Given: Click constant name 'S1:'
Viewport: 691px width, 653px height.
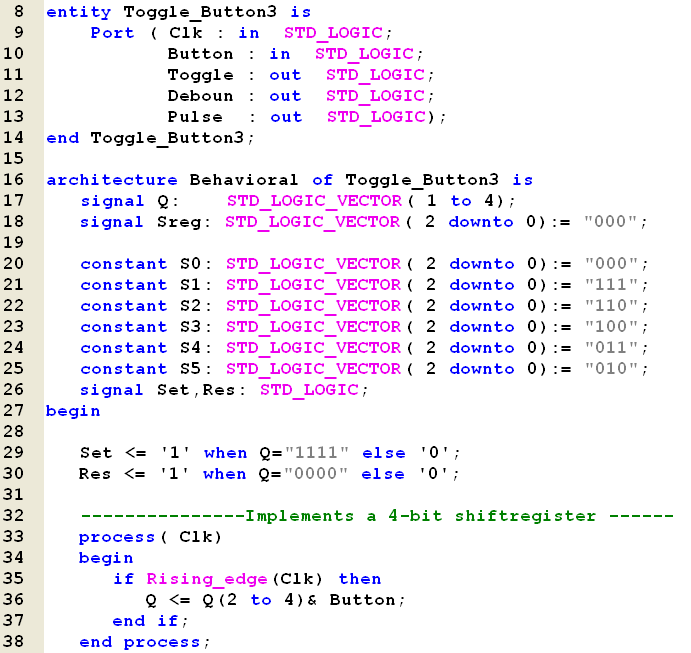Looking at the screenshot, I should 196,285.
